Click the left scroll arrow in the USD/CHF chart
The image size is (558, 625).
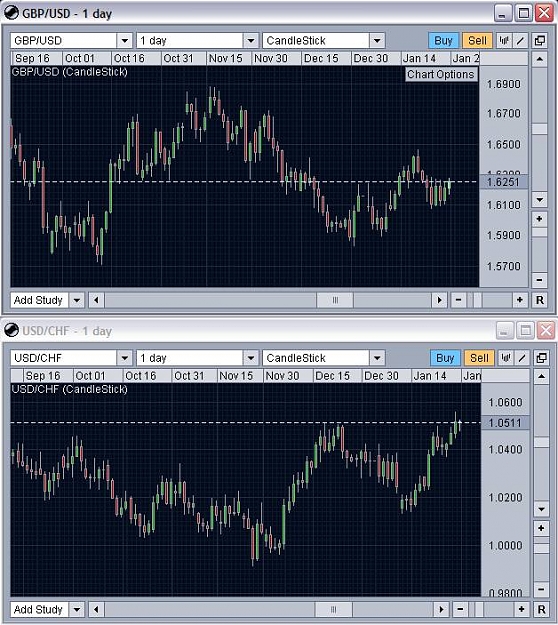[96, 609]
